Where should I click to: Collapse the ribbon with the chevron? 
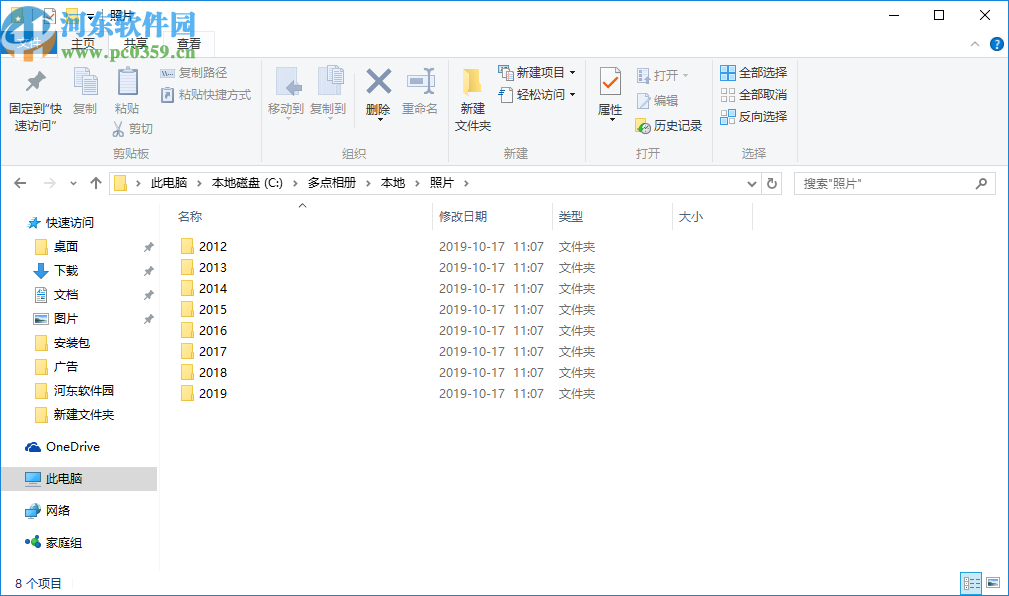(974, 44)
